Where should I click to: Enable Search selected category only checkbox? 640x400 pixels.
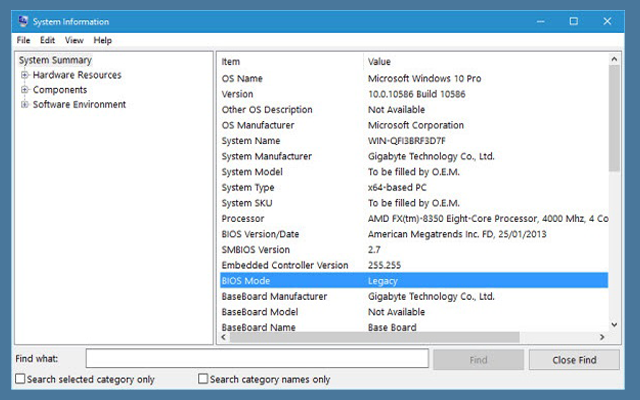(x=21, y=379)
